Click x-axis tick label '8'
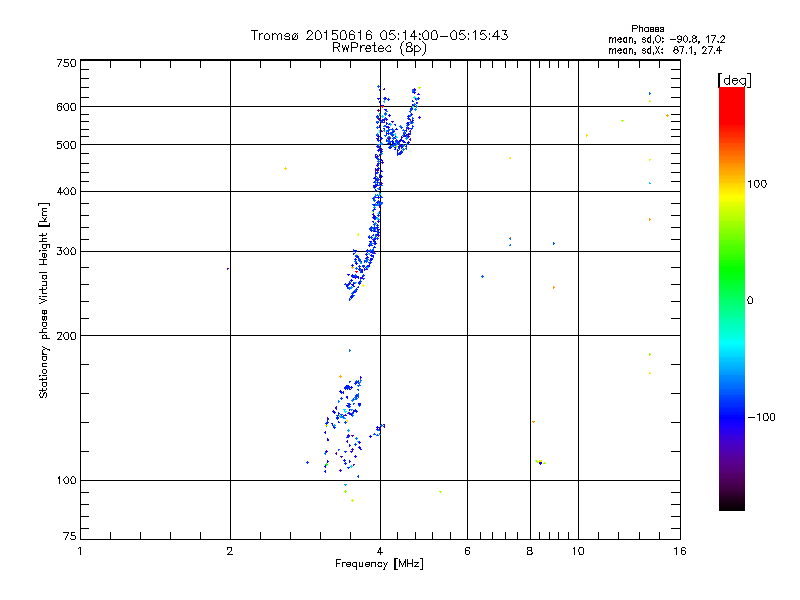This screenshot has width=800, height=600. [530, 551]
